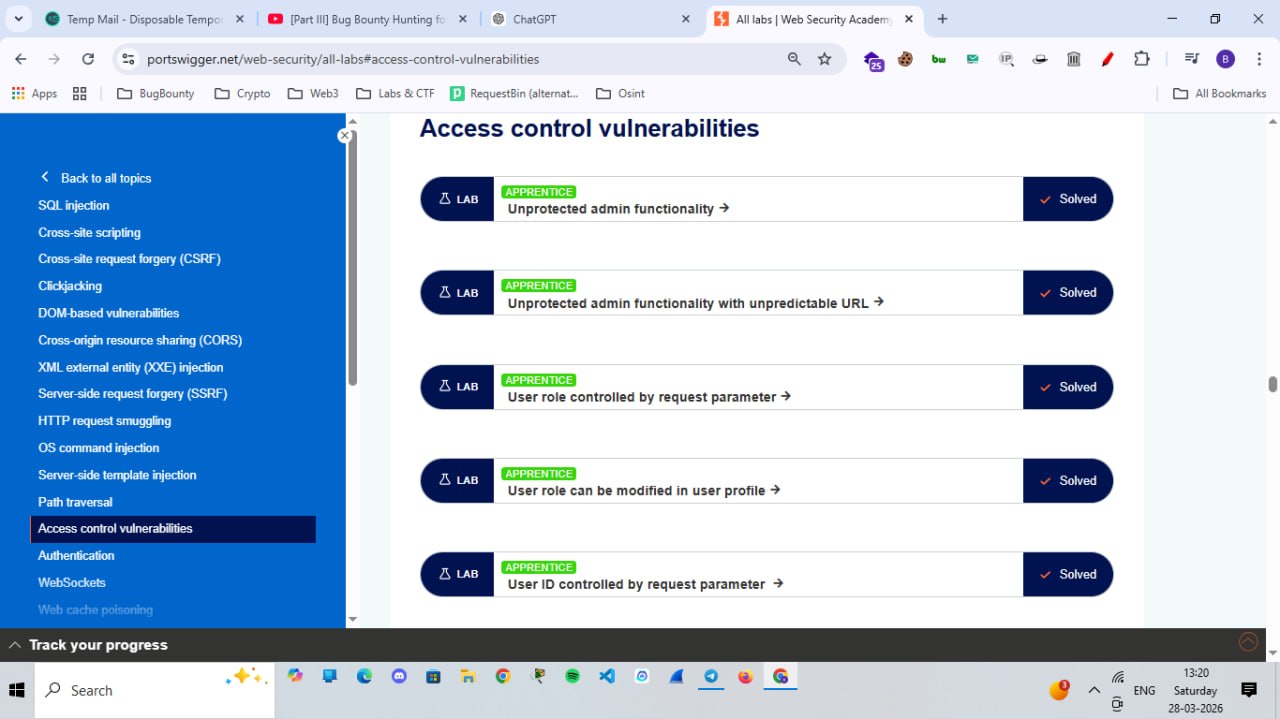
Task: Select SQL injection topic
Action: point(74,205)
